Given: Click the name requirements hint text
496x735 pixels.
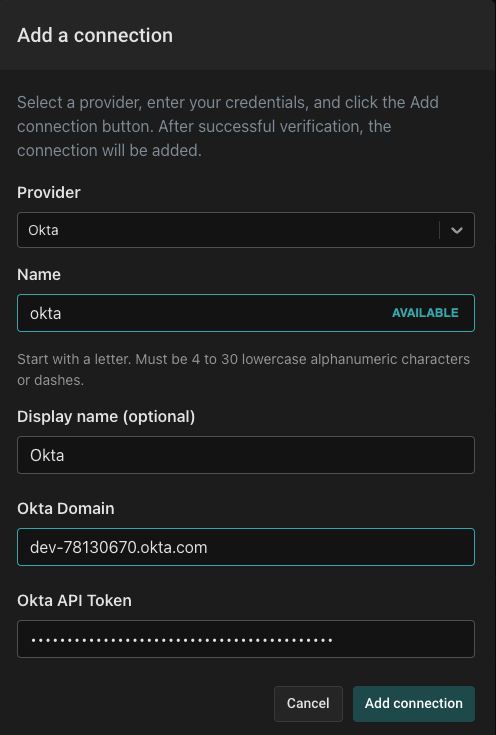Looking at the screenshot, I should point(243,369).
